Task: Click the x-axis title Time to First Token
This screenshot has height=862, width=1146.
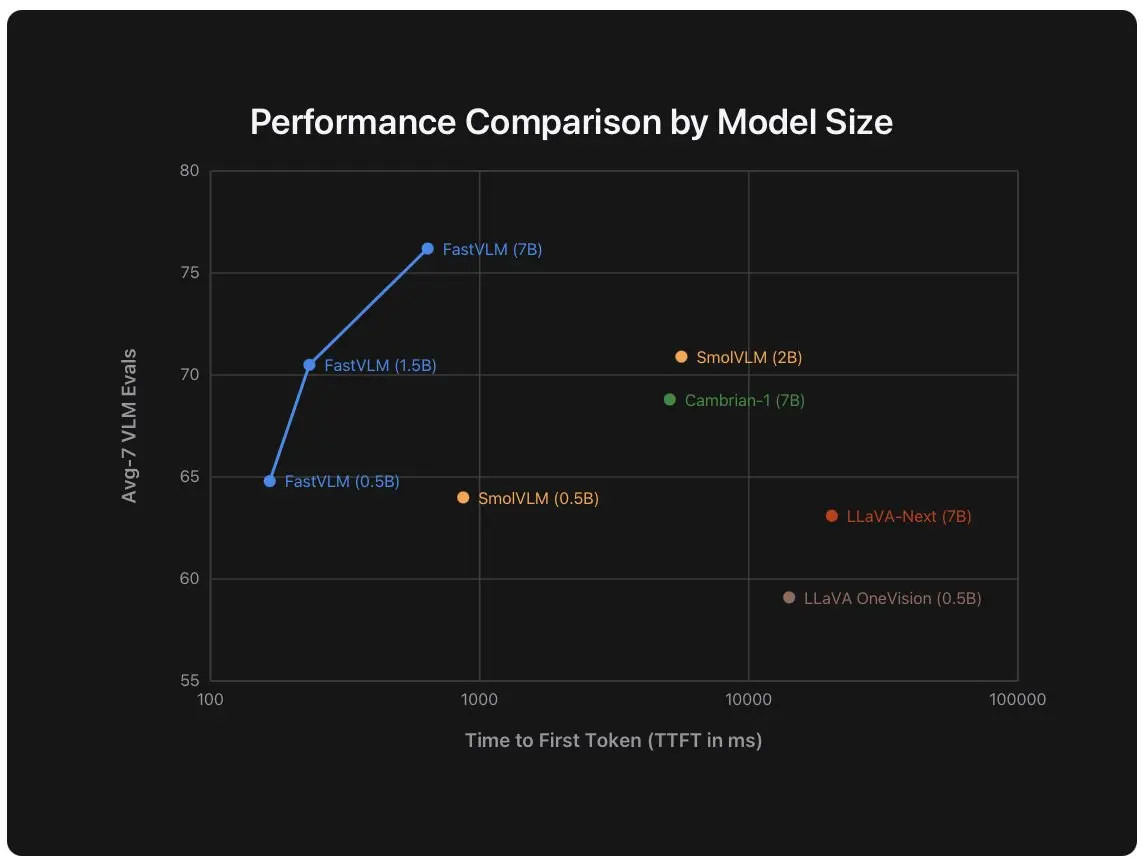Action: click(x=614, y=741)
